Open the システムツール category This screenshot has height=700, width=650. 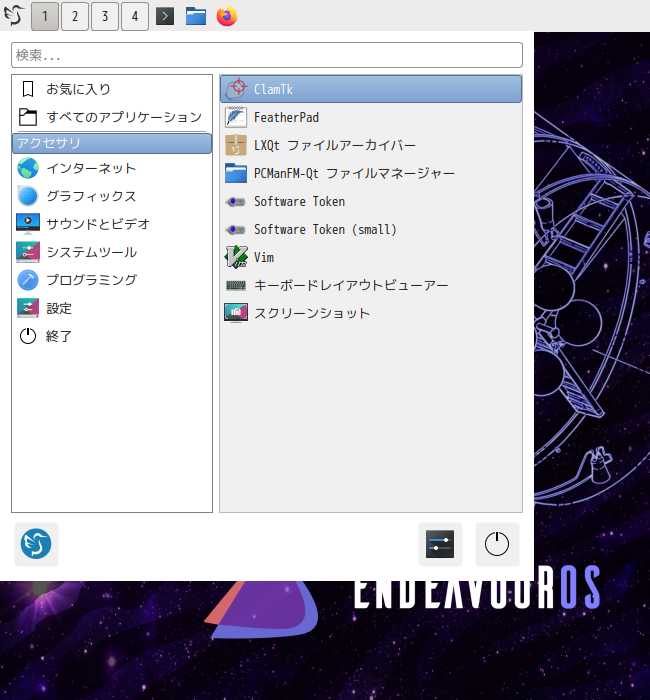(112, 252)
